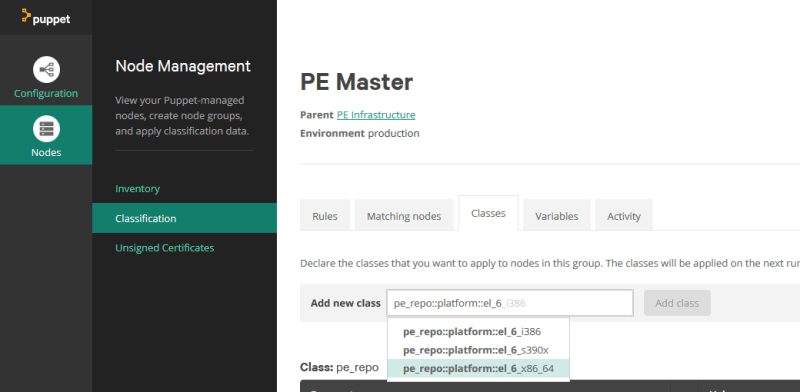Click the Class: pe_repo label

click(339, 368)
